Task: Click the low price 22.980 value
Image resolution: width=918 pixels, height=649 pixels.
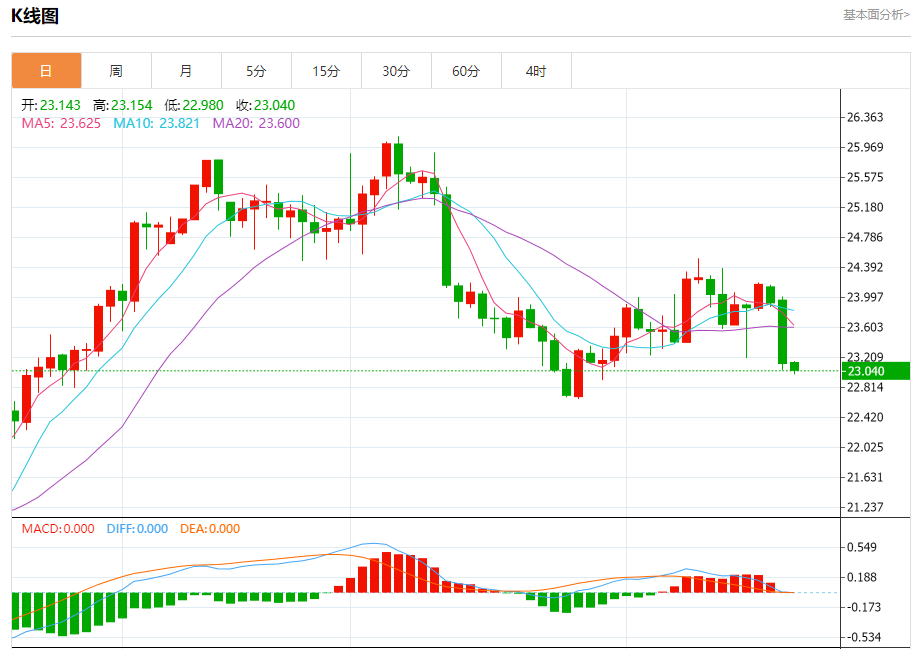Action: click(203, 105)
